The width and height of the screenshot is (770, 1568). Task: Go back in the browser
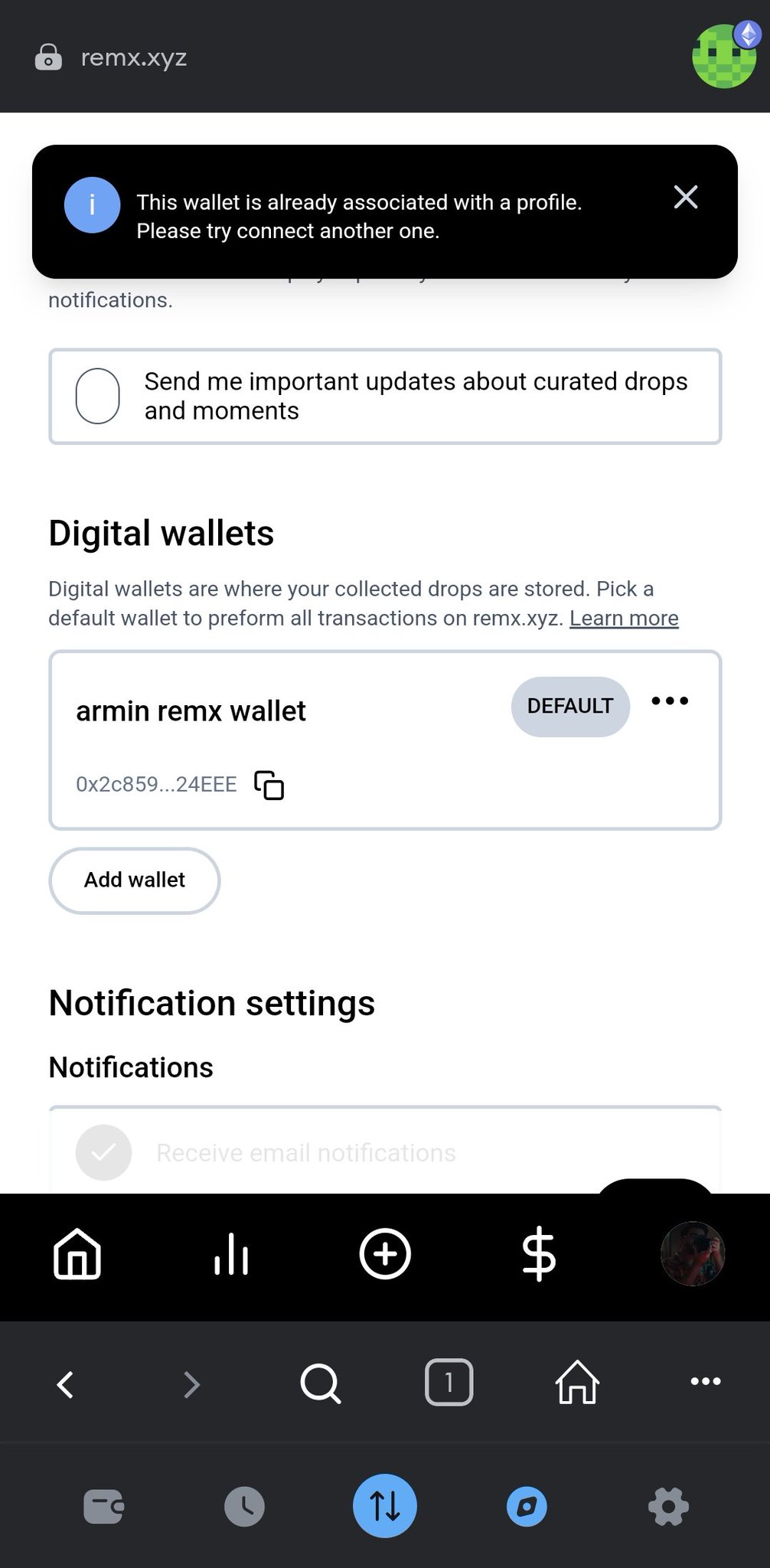tap(66, 1383)
